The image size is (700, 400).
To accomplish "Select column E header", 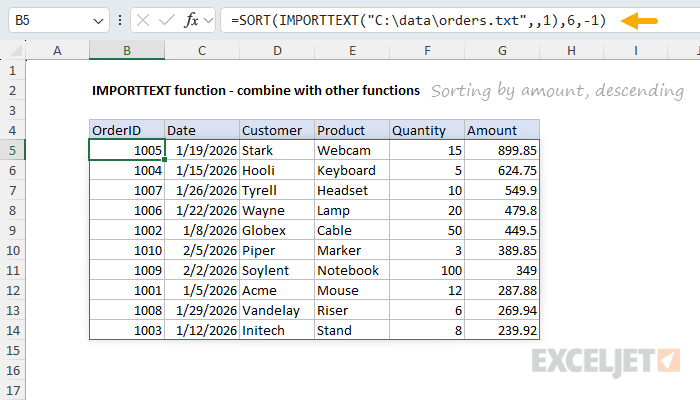I will click(352, 50).
